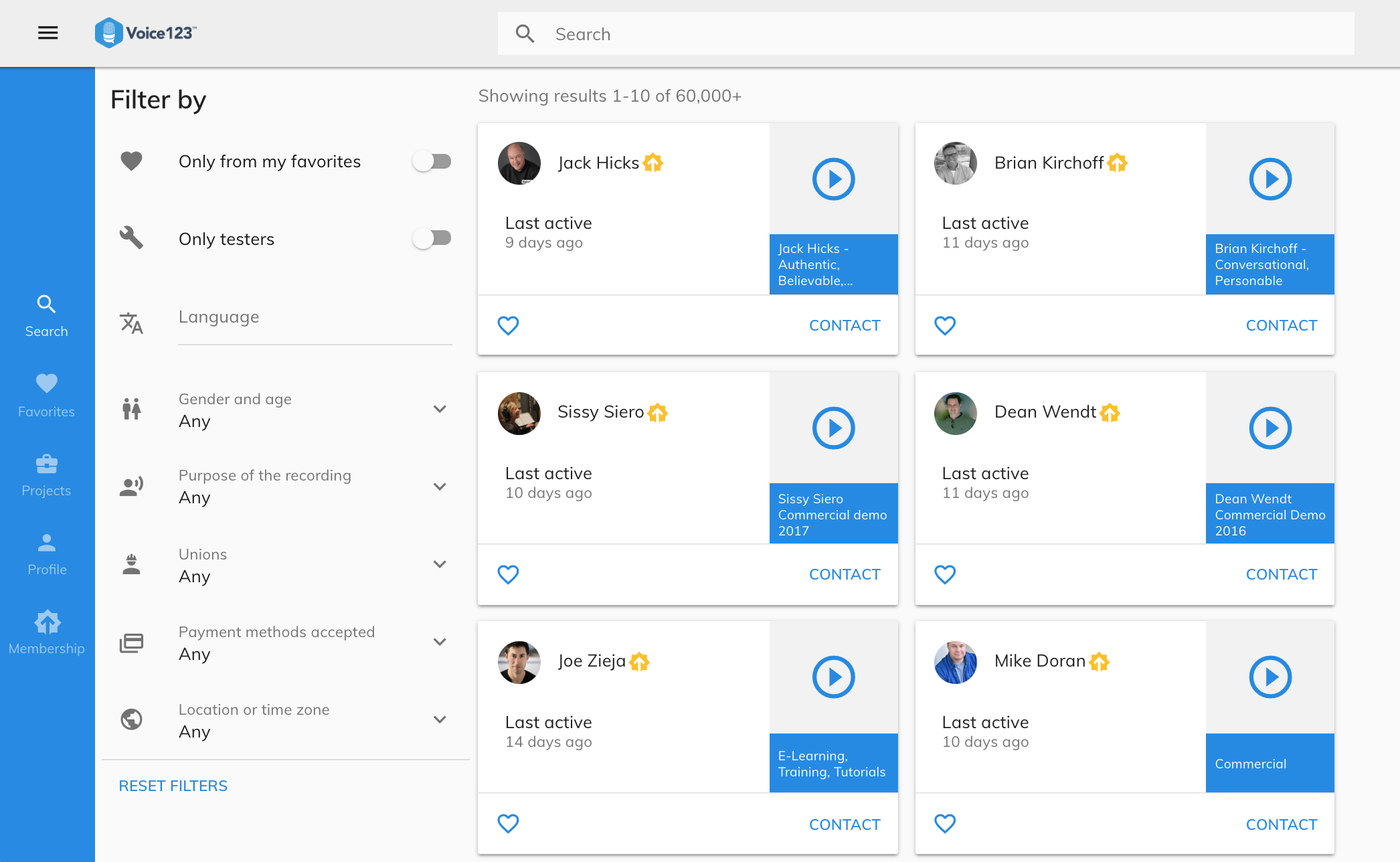This screenshot has width=1400, height=862.
Task: Open Unions filter dropdown
Action: tap(440, 564)
